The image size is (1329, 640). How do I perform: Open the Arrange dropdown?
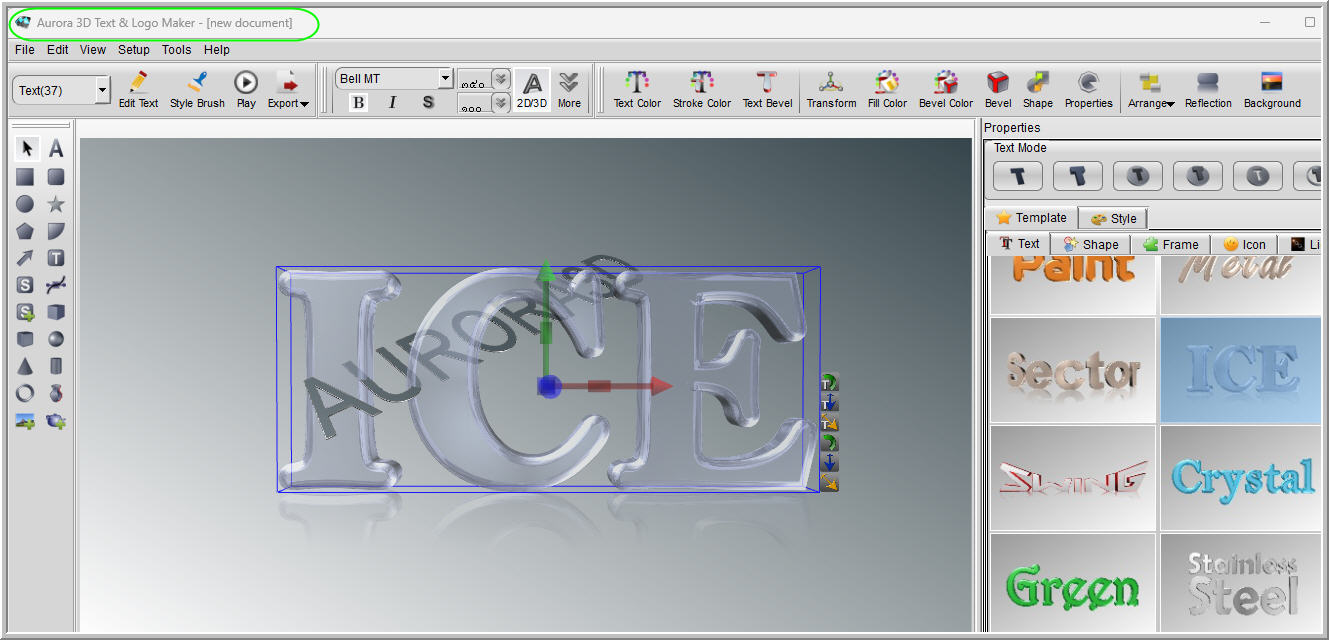point(1151,89)
